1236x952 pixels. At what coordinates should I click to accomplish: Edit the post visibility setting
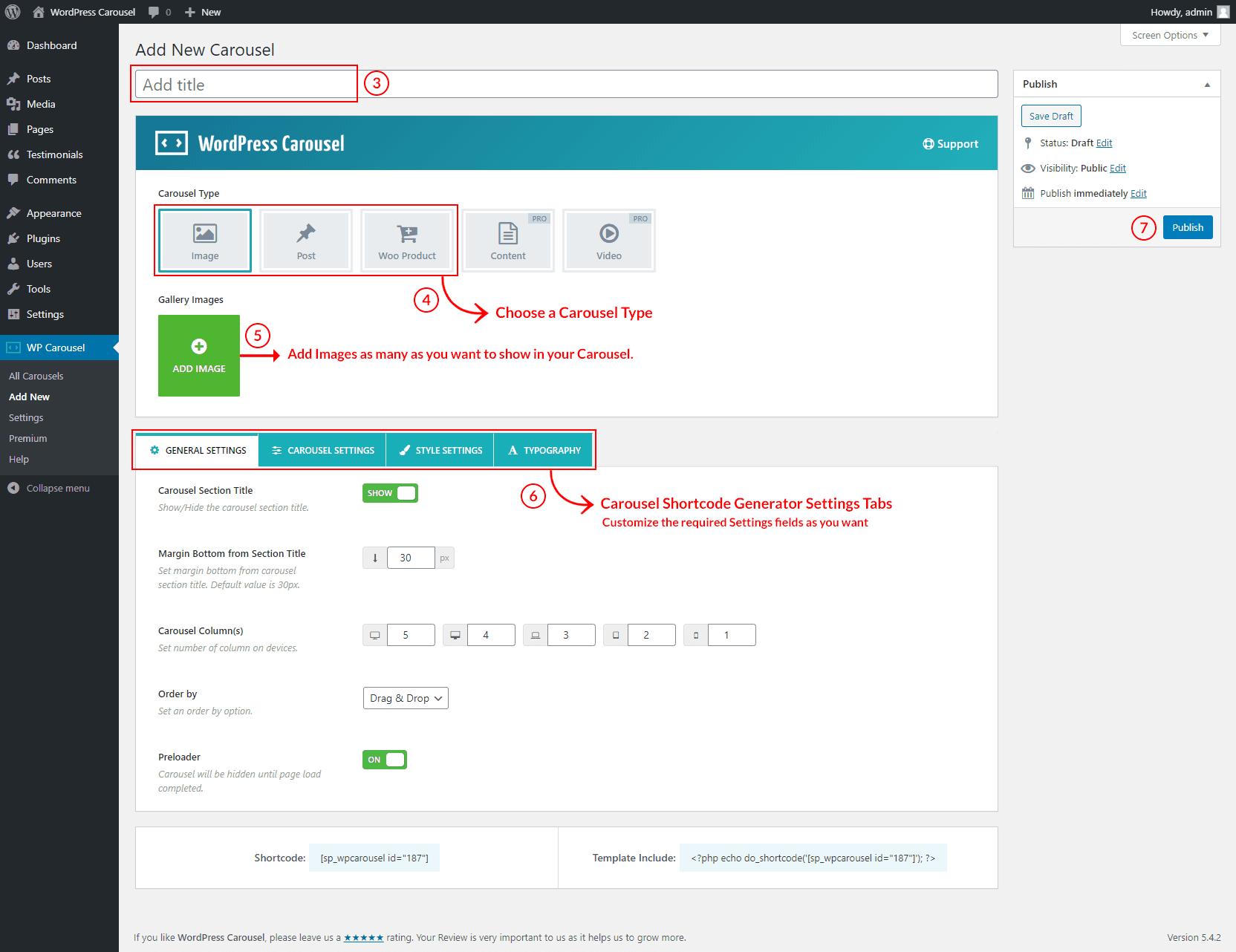coord(1117,169)
